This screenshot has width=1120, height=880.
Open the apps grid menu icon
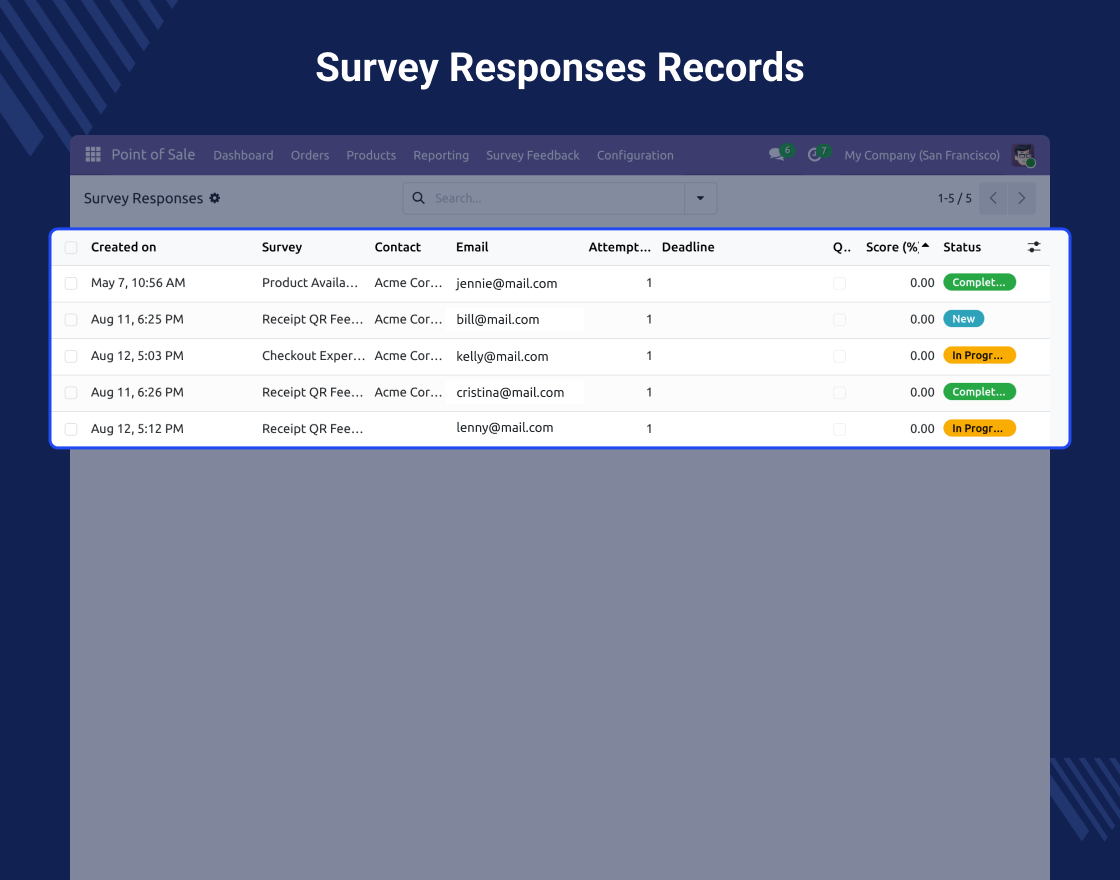click(93, 154)
